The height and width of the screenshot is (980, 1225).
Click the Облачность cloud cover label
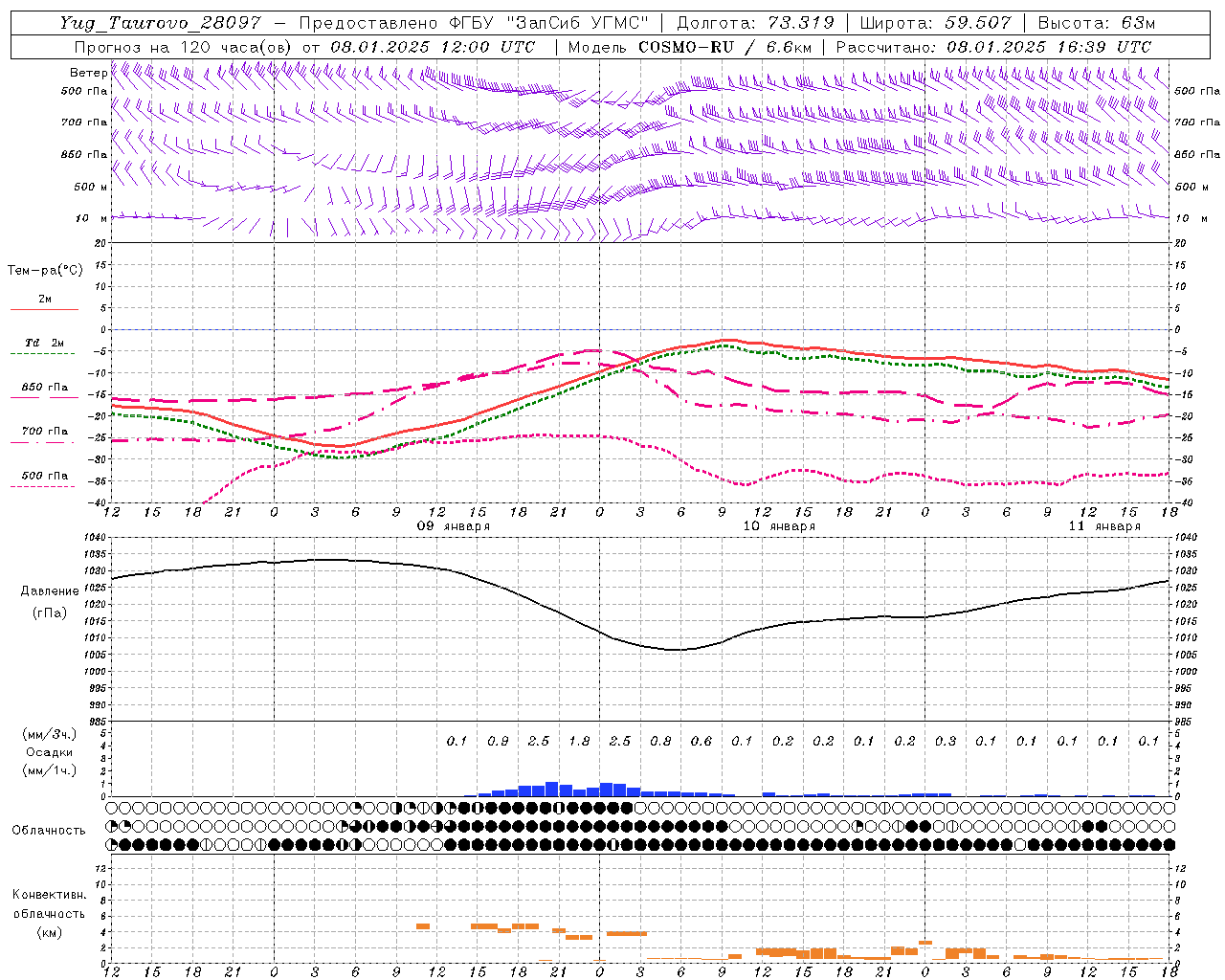coord(49,831)
